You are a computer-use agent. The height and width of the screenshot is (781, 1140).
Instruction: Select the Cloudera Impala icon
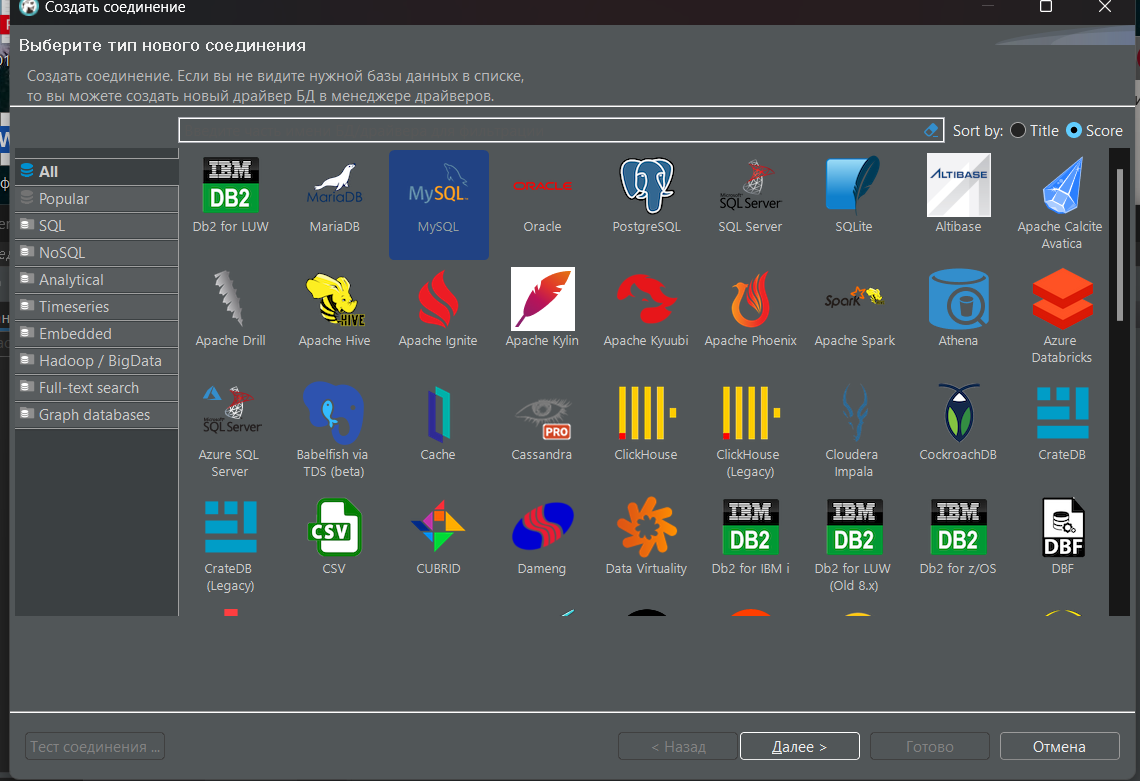854,413
